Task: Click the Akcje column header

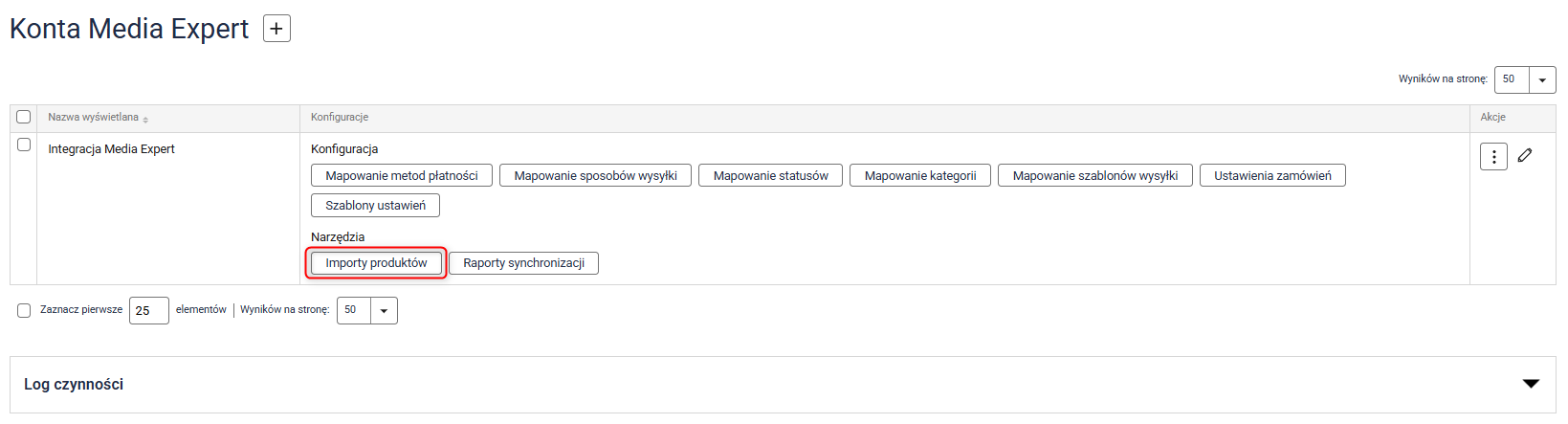Action: point(1492,117)
